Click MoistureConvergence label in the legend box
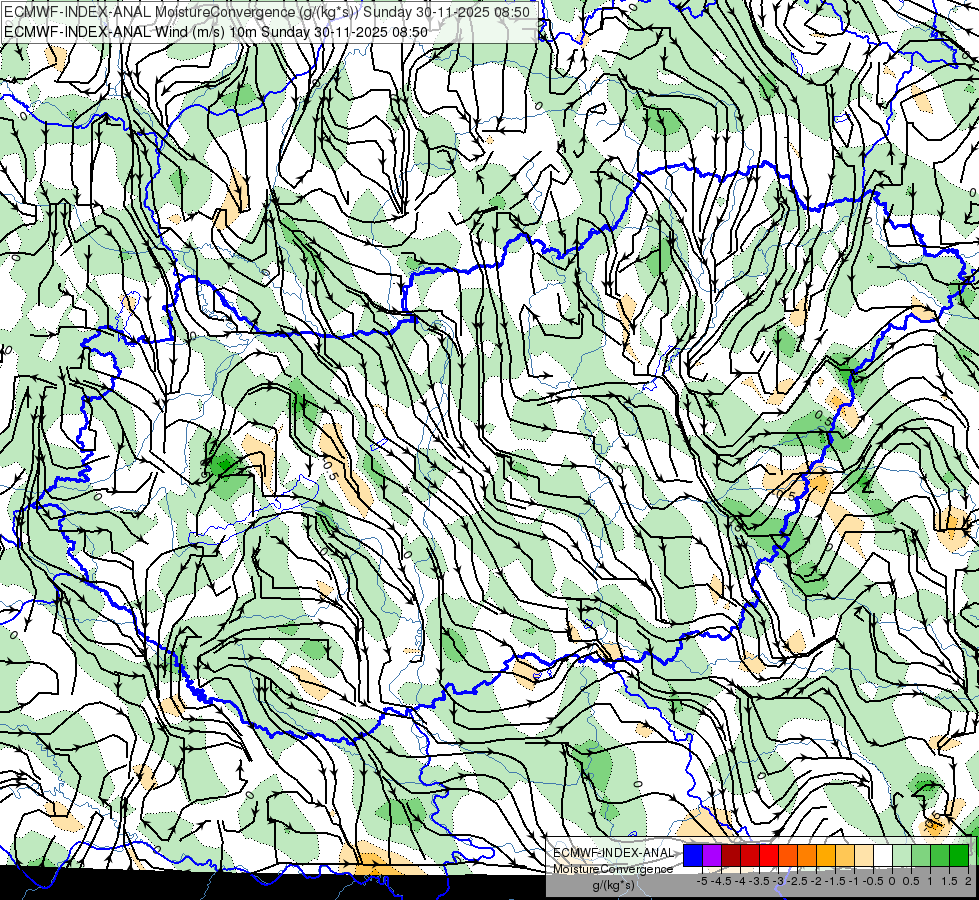Image resolution: width=979 pixels, height=900 pixels. tap(613, 869)
